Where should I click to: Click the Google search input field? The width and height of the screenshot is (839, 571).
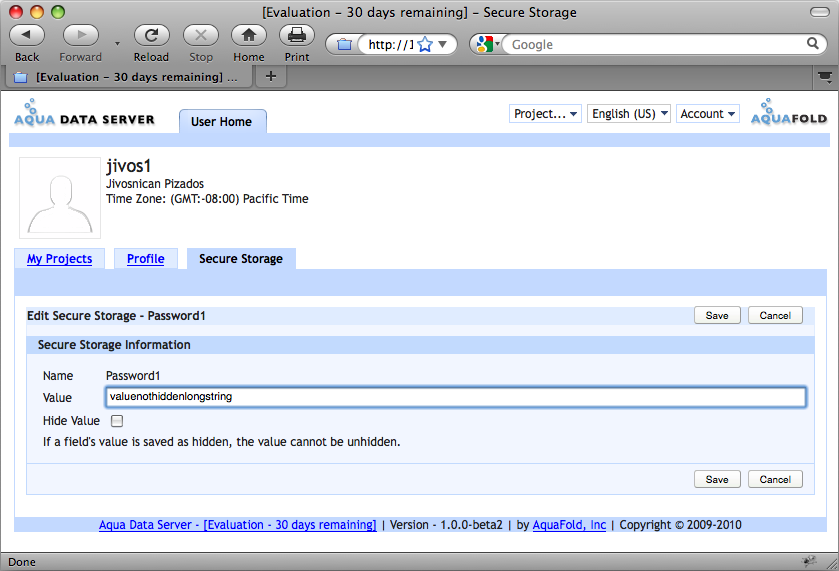pyautogui.click(x=655, y=44)
